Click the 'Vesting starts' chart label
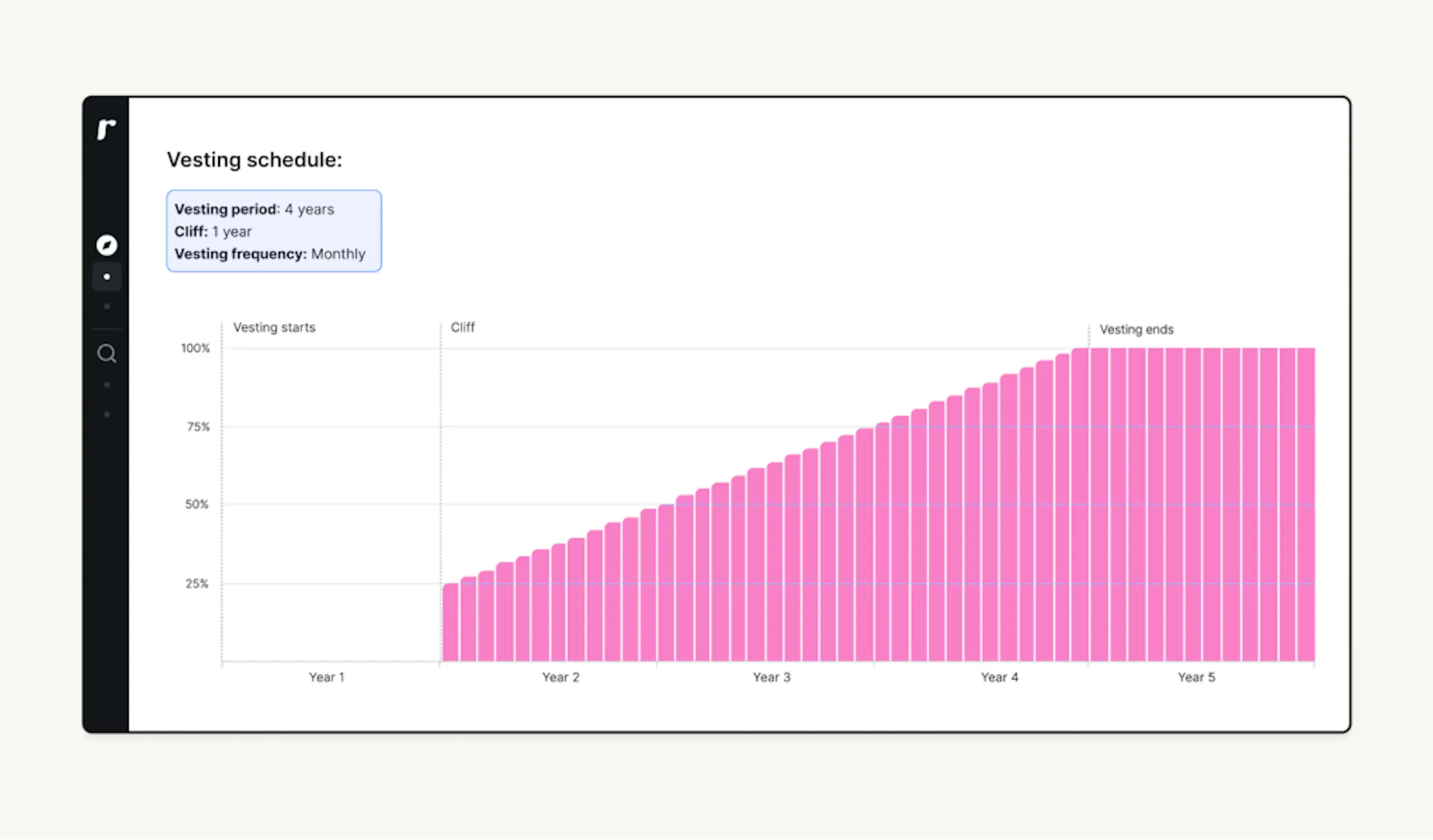The height and width of the screenshot is (840, 1433). (274, 328)
